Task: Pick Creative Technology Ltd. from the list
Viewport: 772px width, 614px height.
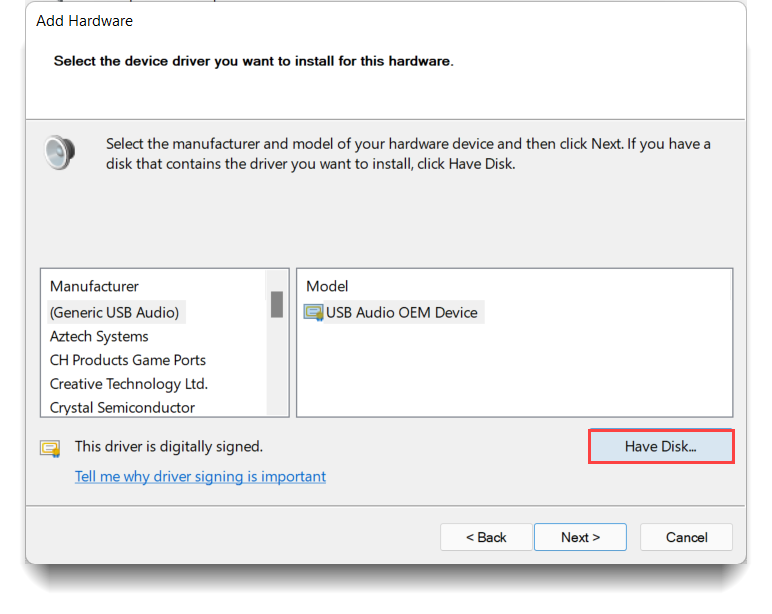Action: 129,384
